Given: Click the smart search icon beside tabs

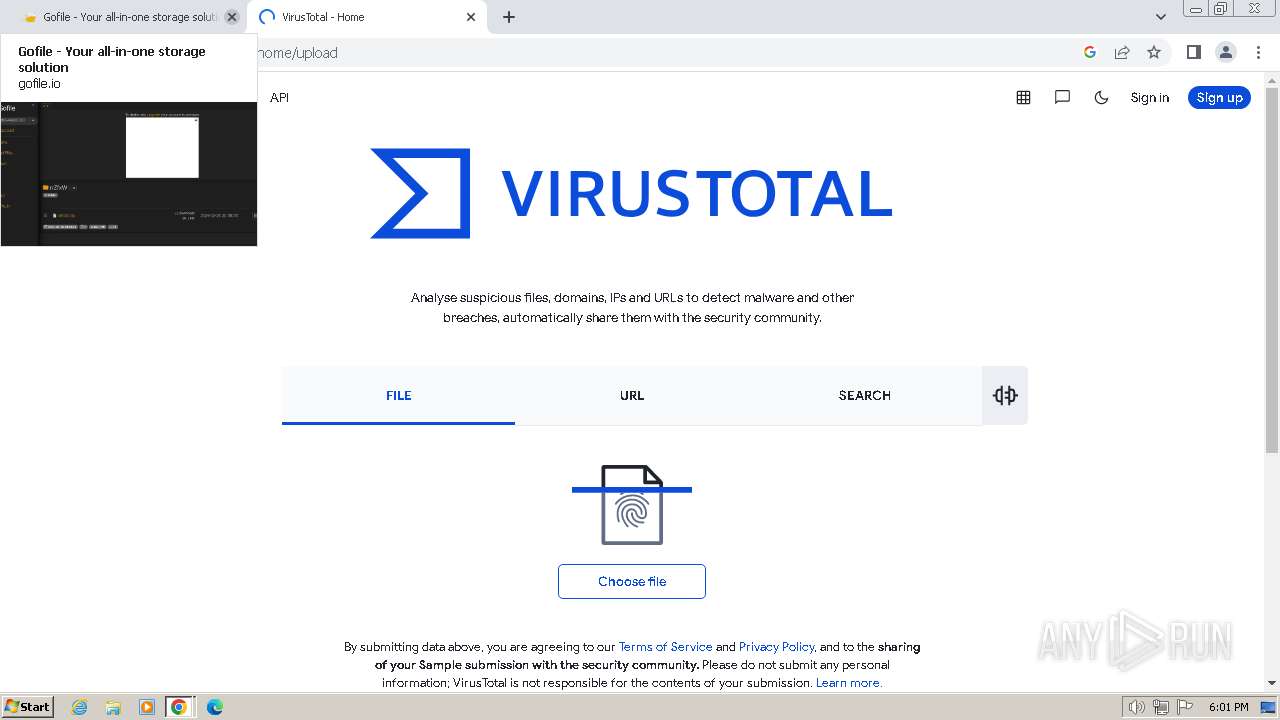Looking at the screenshot, I should [x=1005, y=395].
